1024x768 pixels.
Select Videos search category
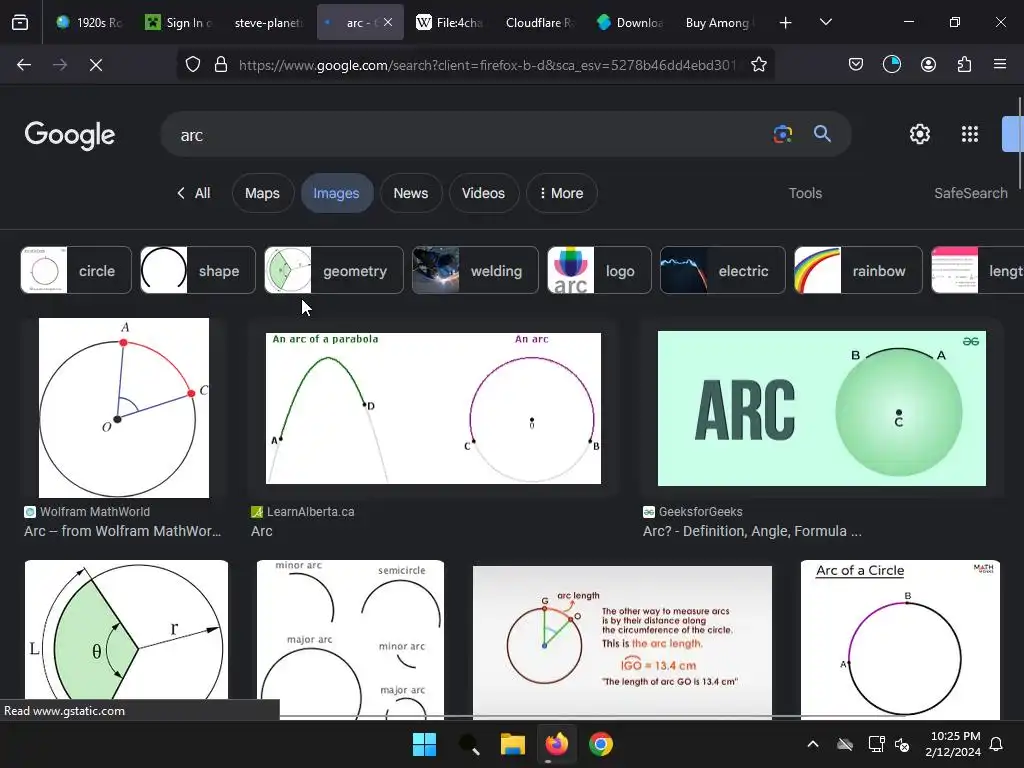click(x=483, y=193)
